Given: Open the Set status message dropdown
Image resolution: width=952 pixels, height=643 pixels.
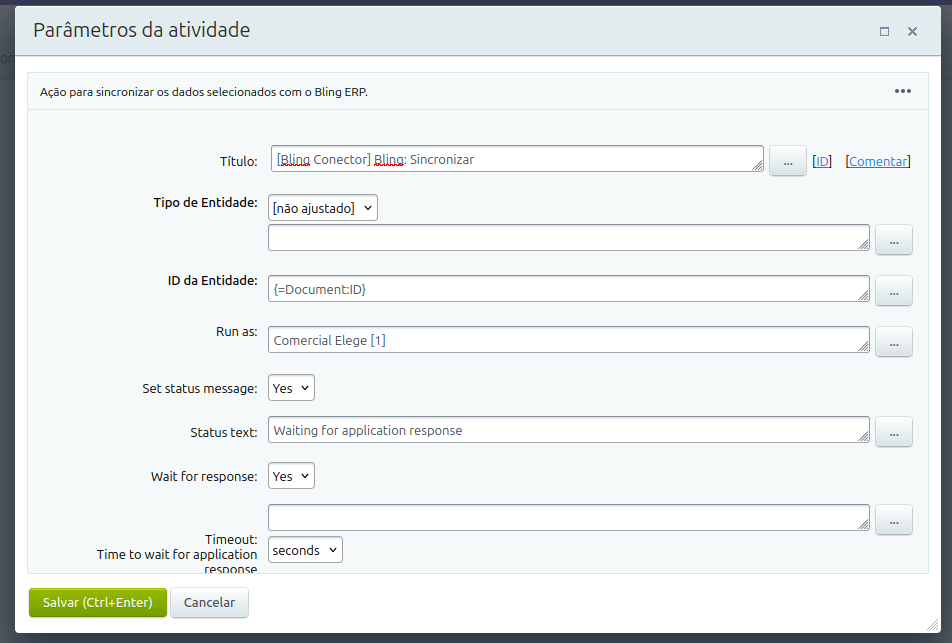Looking at the screenshot, I should click(291, 388).
